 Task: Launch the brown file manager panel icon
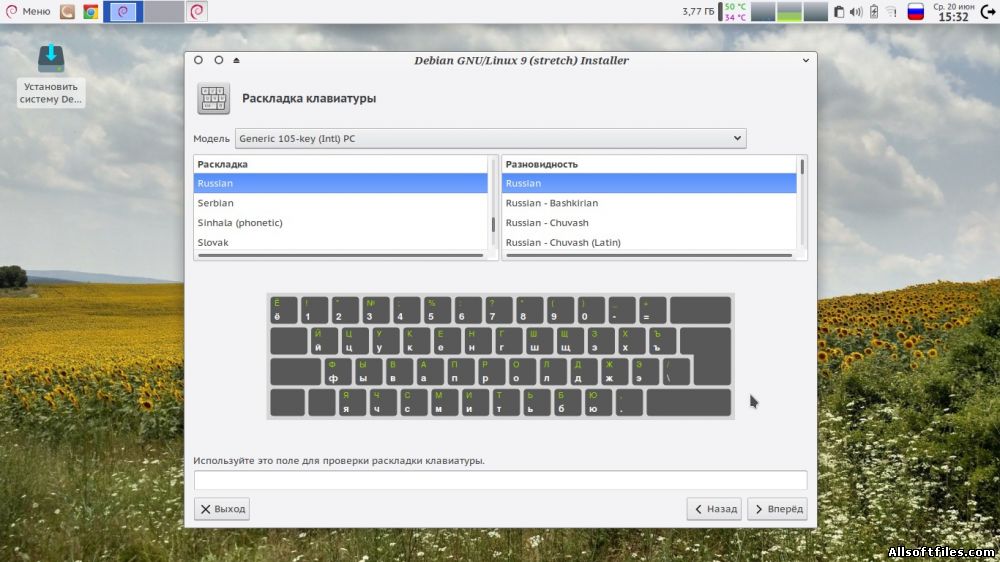point(67,11)
